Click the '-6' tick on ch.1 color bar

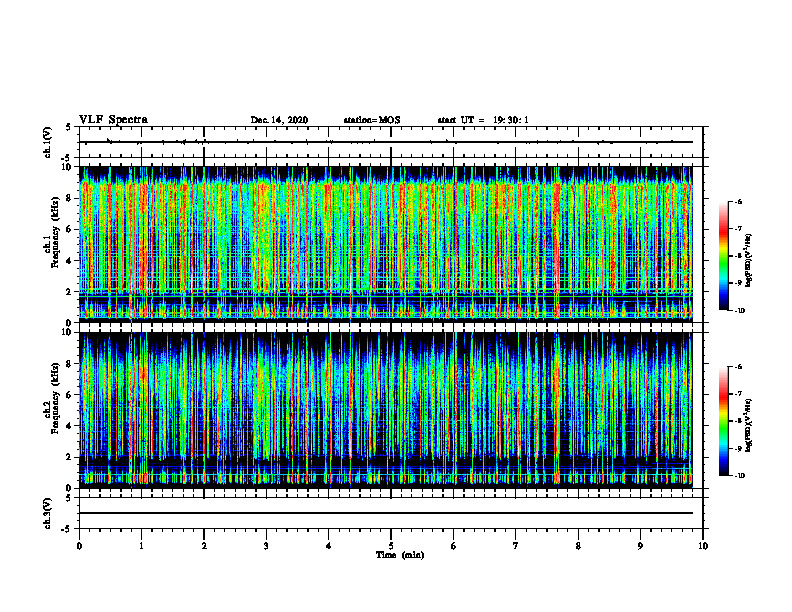click(x=739, y=202)
